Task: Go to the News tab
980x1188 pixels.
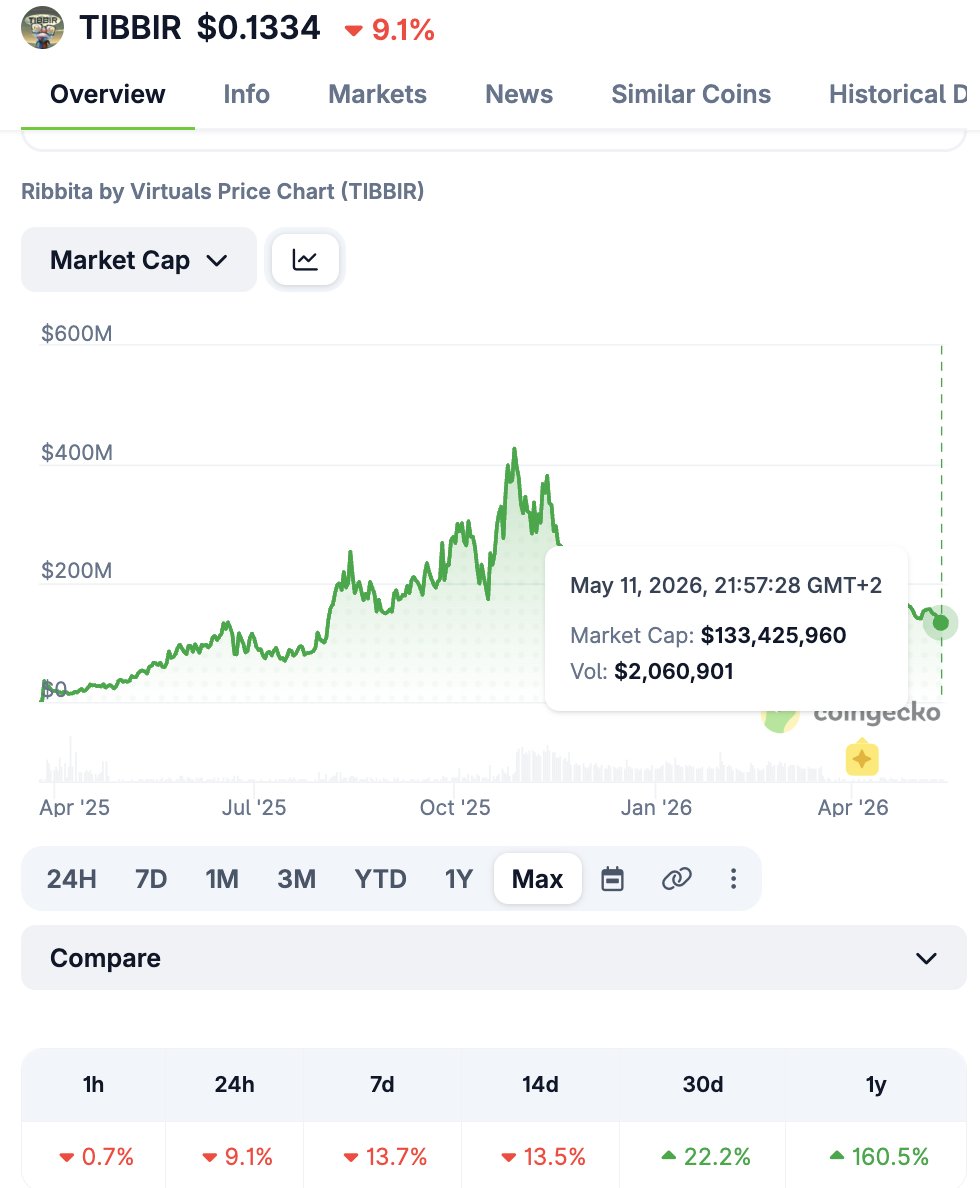Action: click(519, 94)
